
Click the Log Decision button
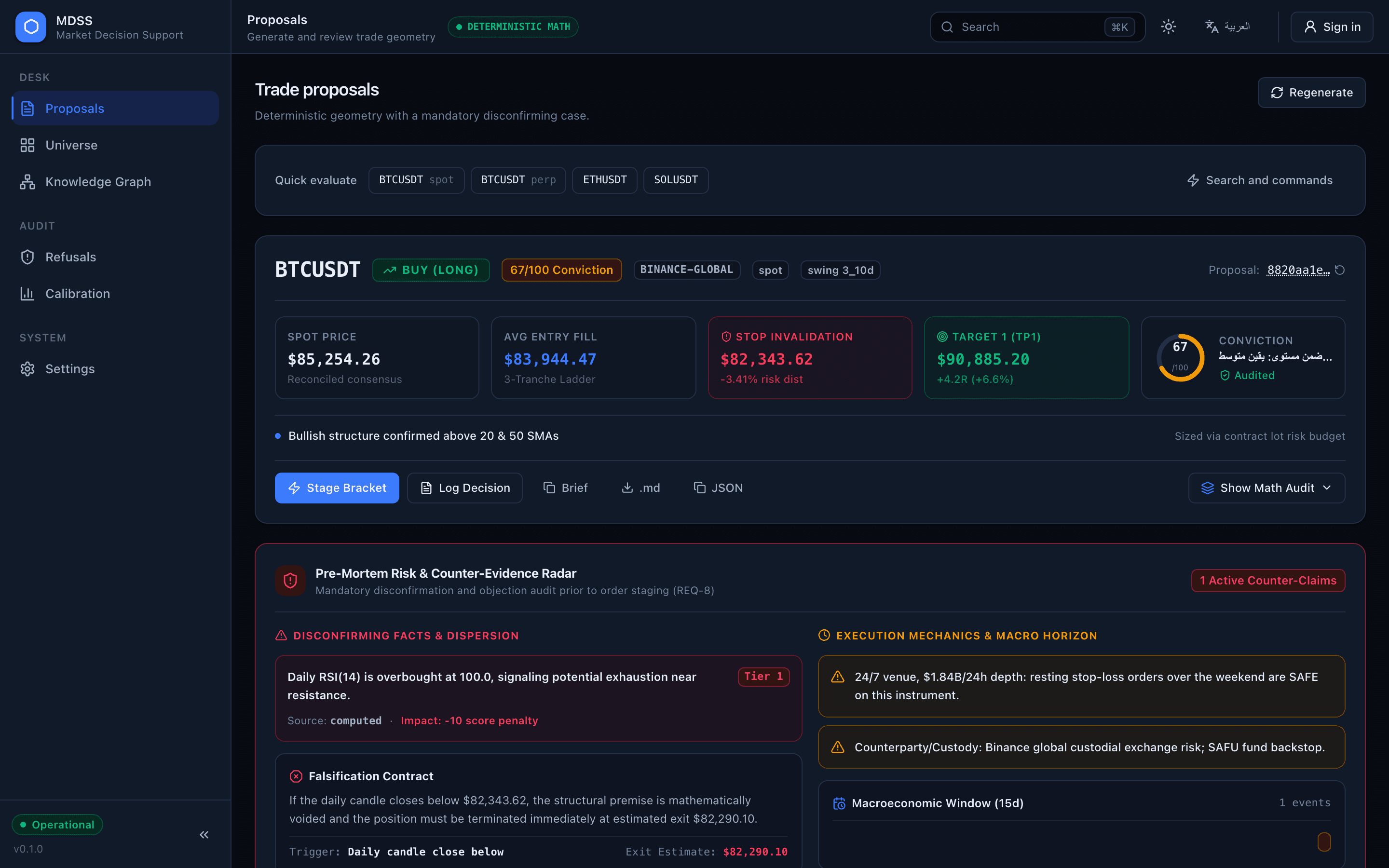465,488
